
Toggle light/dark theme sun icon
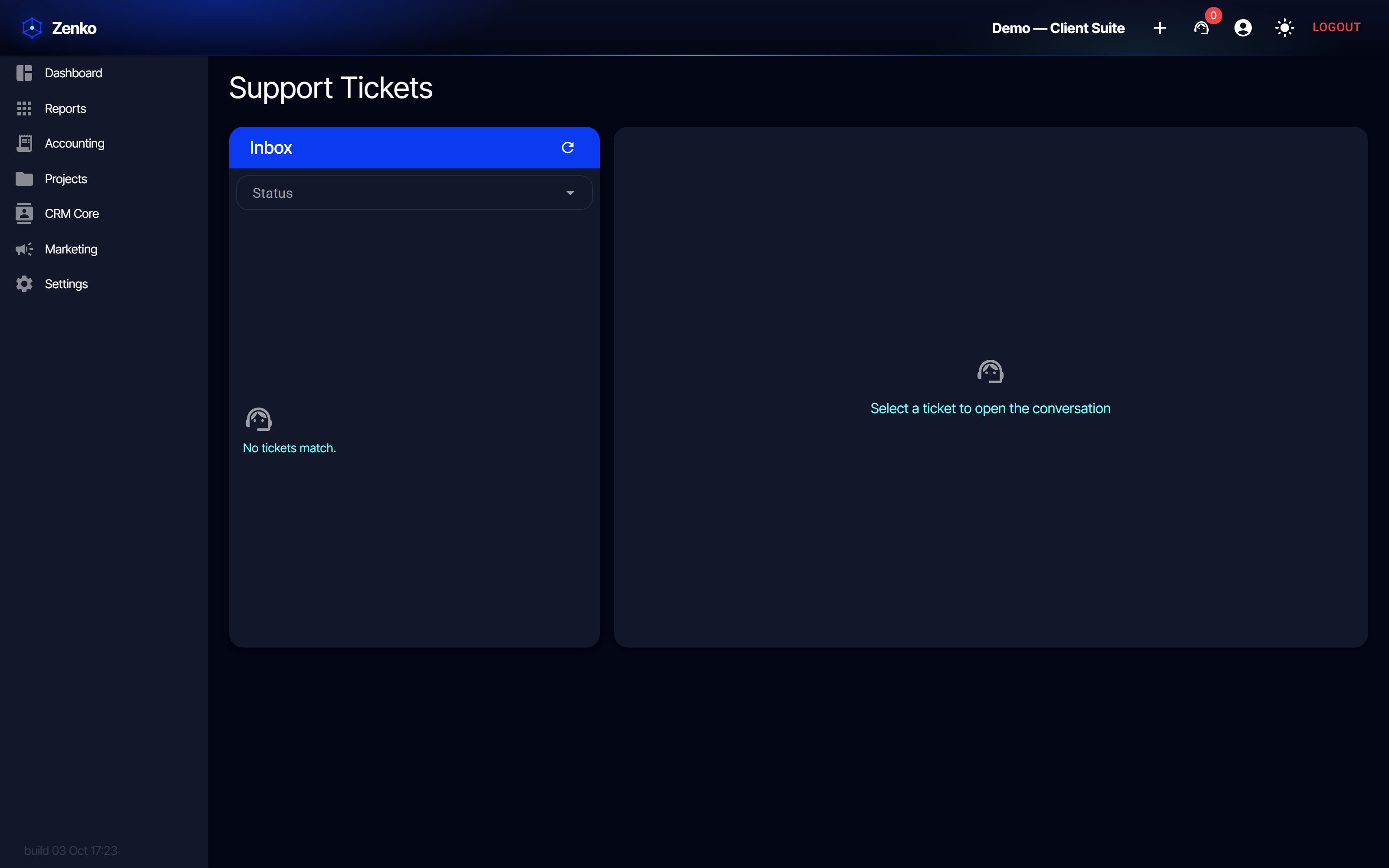click(x=1284, y=27)
